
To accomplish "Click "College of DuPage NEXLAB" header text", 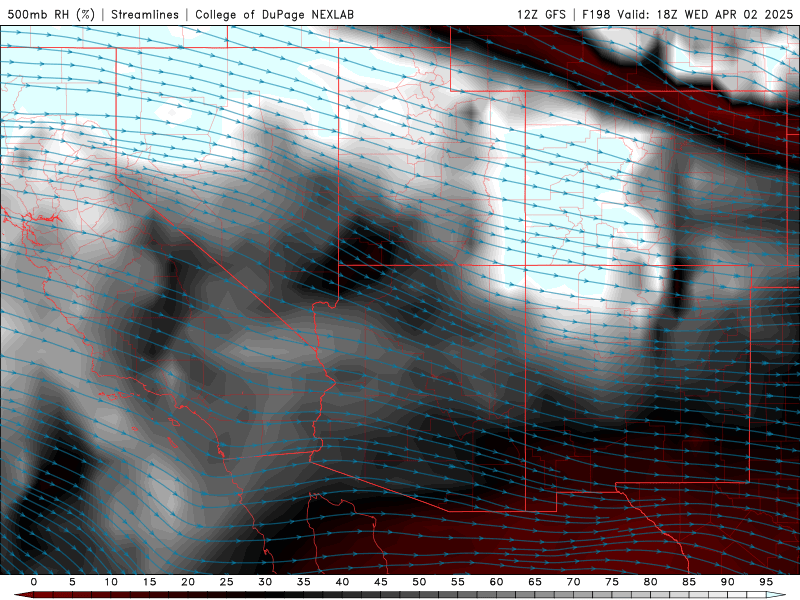I will point(274,14).
